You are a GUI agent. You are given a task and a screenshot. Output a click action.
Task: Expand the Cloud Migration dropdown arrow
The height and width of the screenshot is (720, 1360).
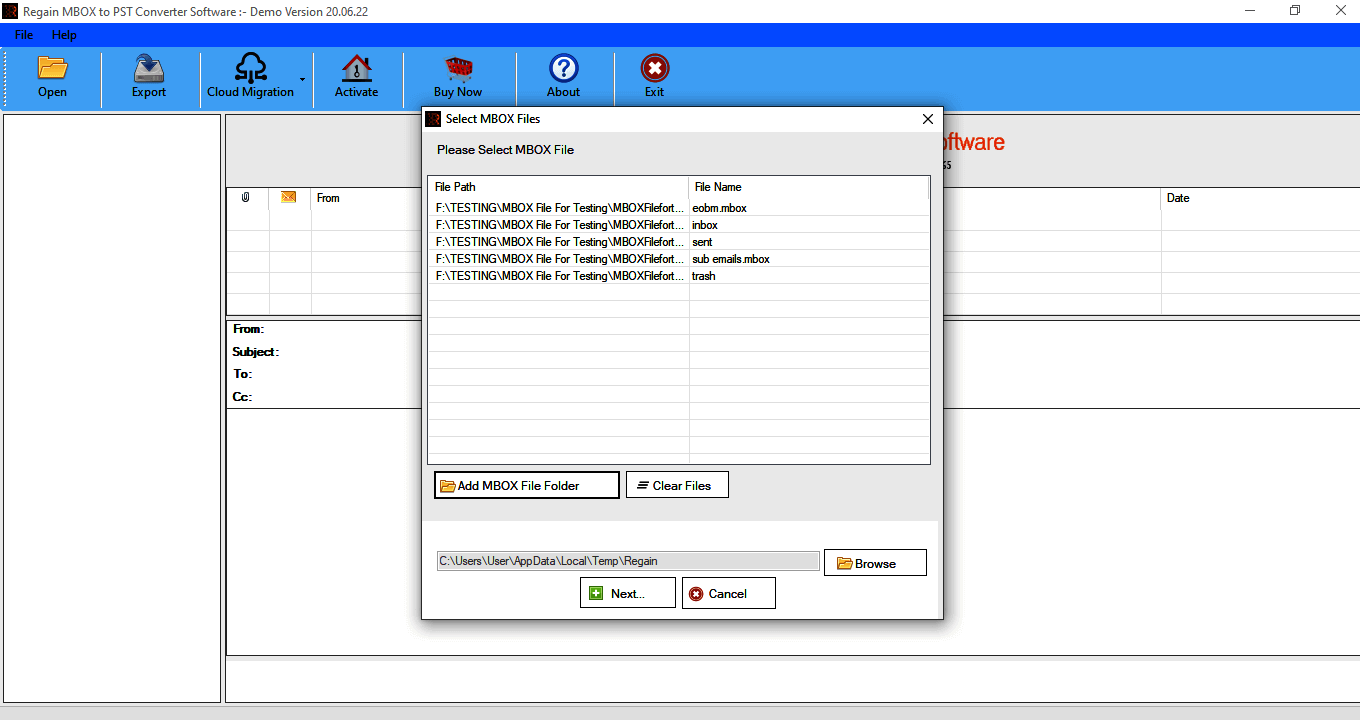[x=302, y=79]
